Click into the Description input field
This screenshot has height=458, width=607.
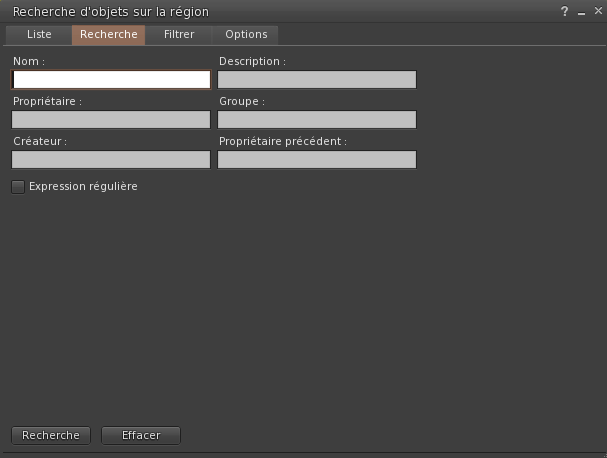(x=316, y=80)
